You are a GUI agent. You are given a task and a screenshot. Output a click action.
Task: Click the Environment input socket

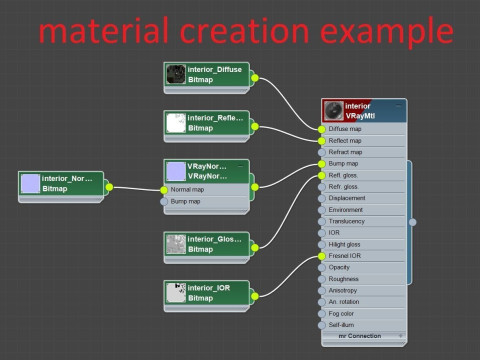click(322, 210)
